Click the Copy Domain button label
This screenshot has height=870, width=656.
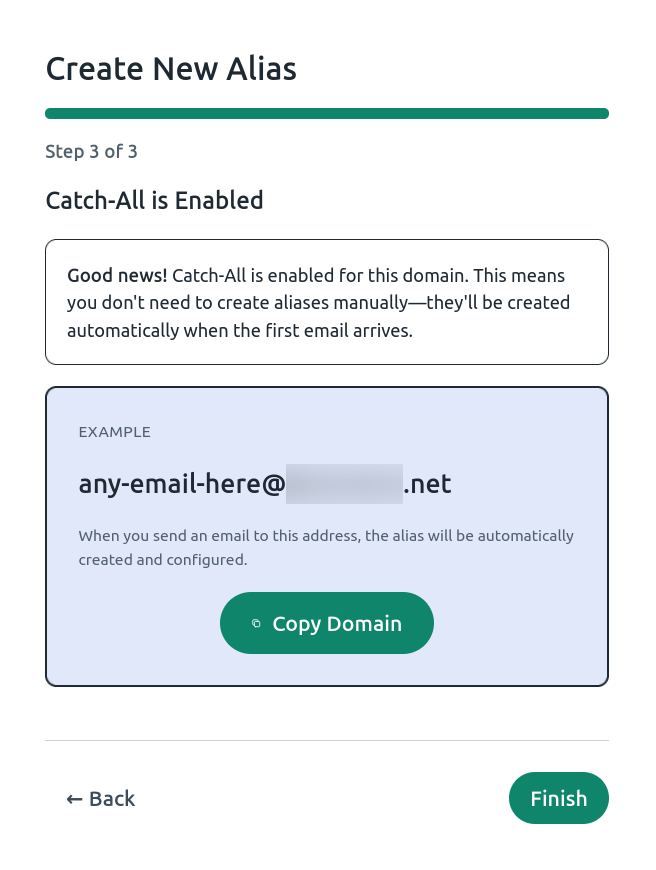coord(337,624)
